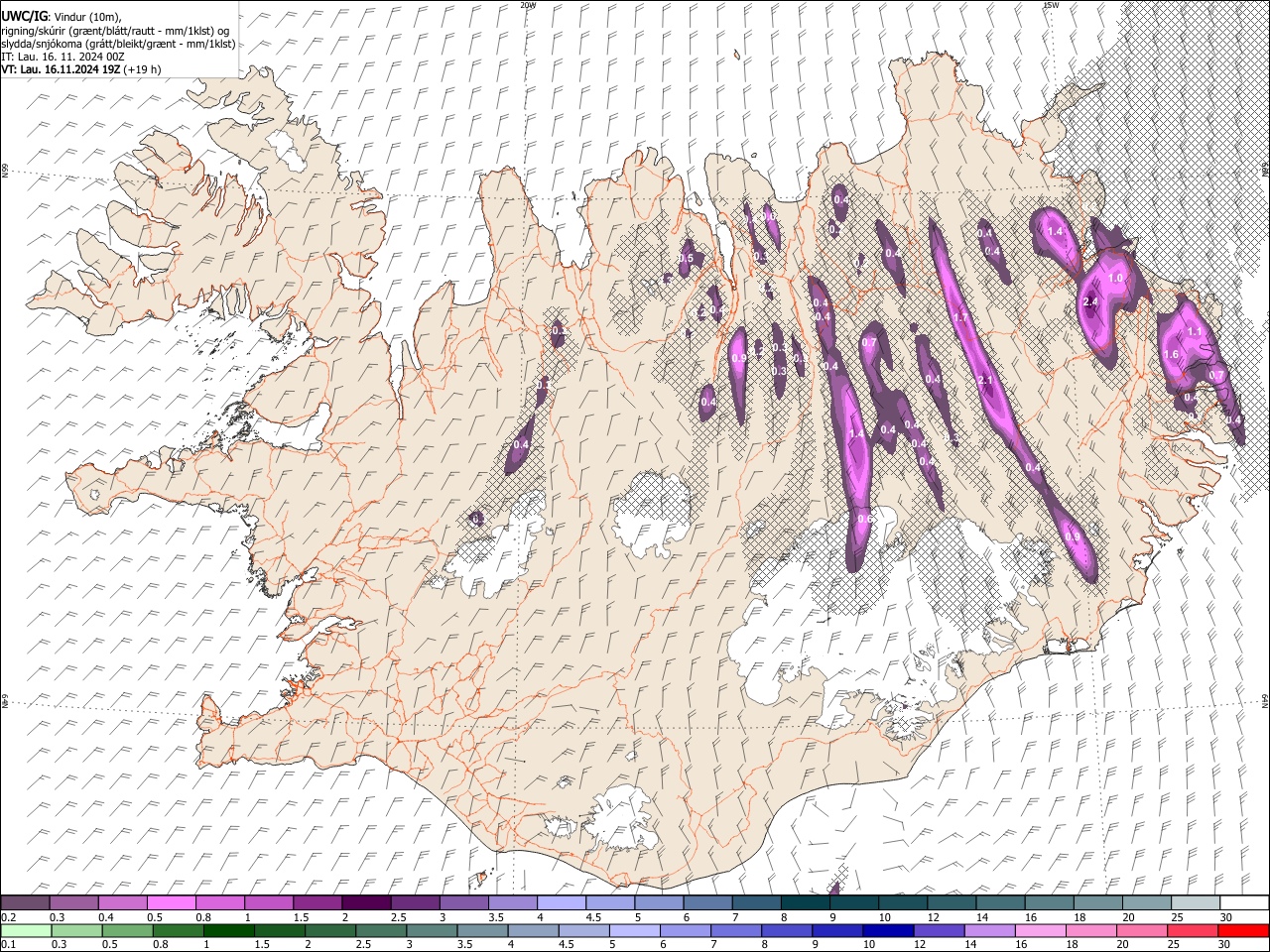
Task: Select the darkest purple 2 snow-scale swatch
Action: tap(365, 902)
